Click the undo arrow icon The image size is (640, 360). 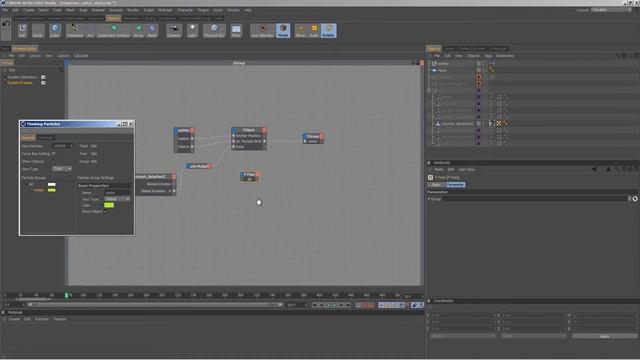pos(6,24)
